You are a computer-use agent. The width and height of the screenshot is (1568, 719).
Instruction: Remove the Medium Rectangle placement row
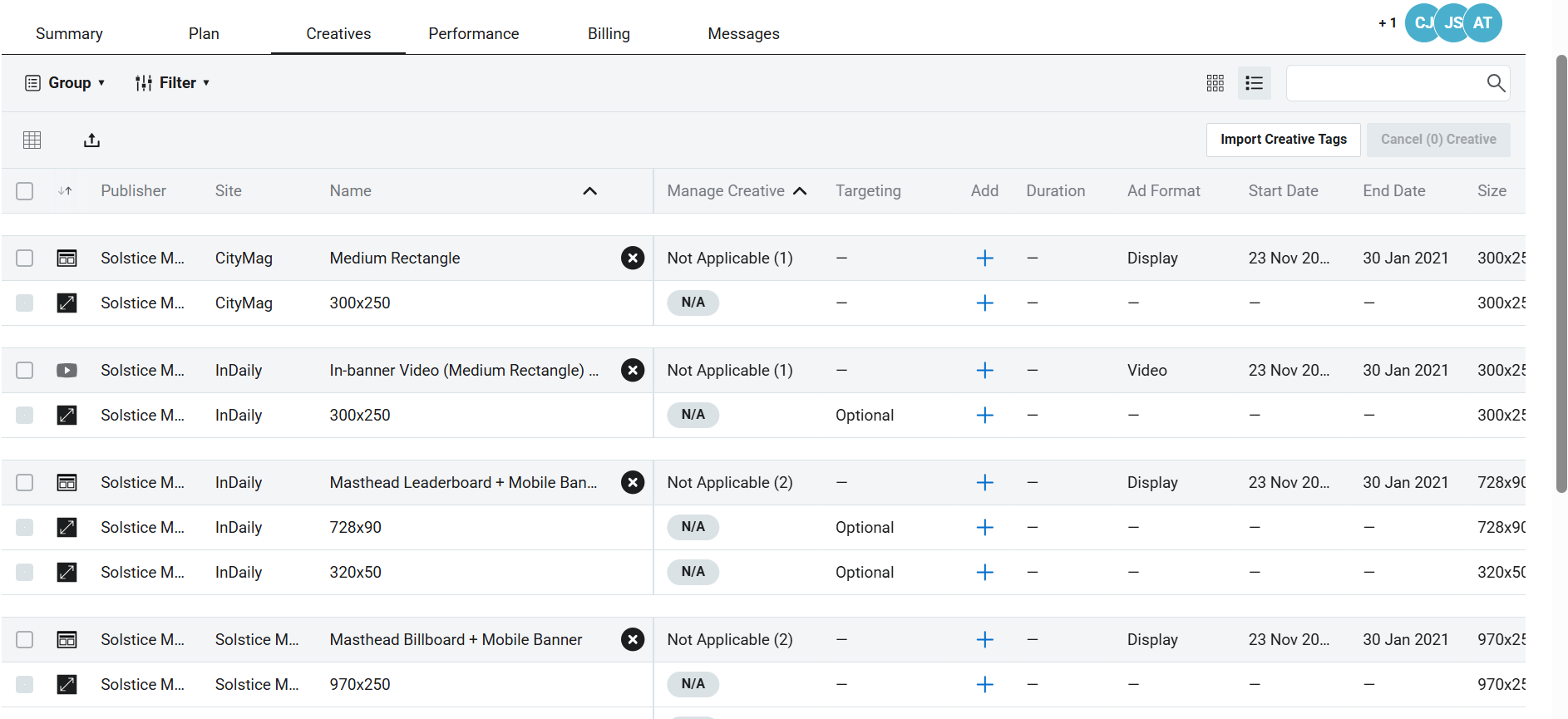633,259
